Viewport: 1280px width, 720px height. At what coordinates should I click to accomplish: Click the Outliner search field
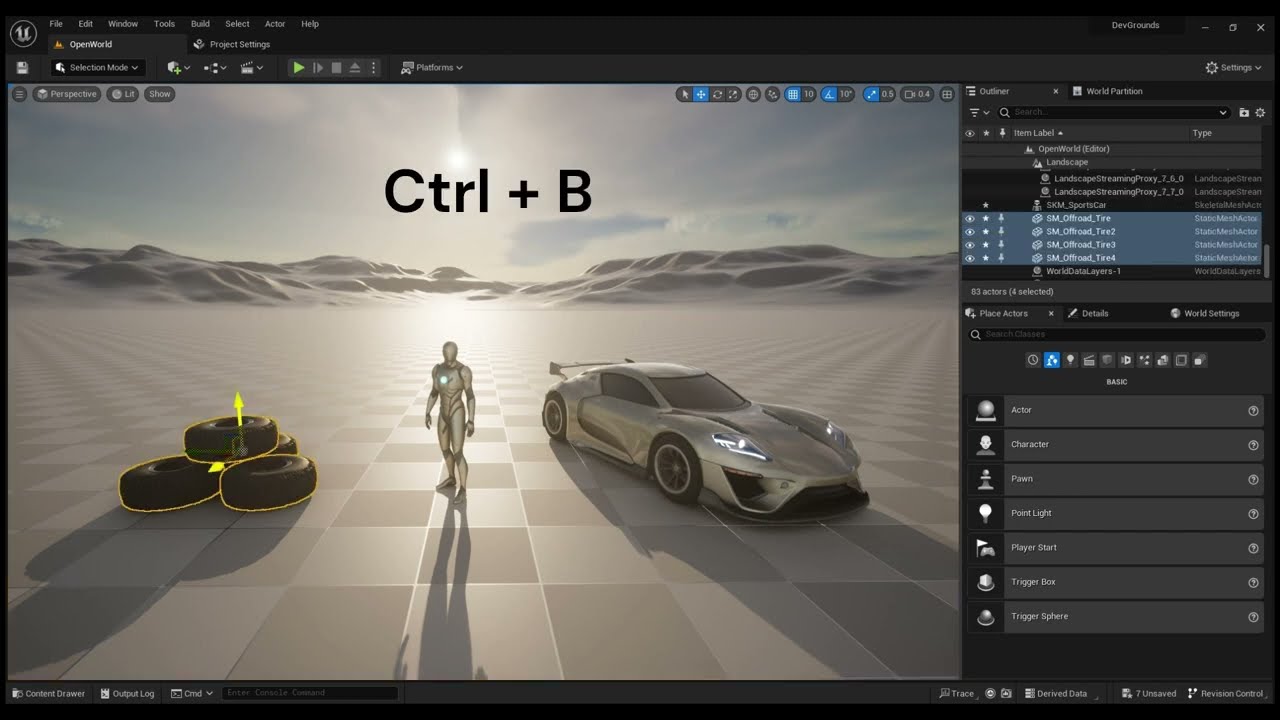pos(1114,112)
